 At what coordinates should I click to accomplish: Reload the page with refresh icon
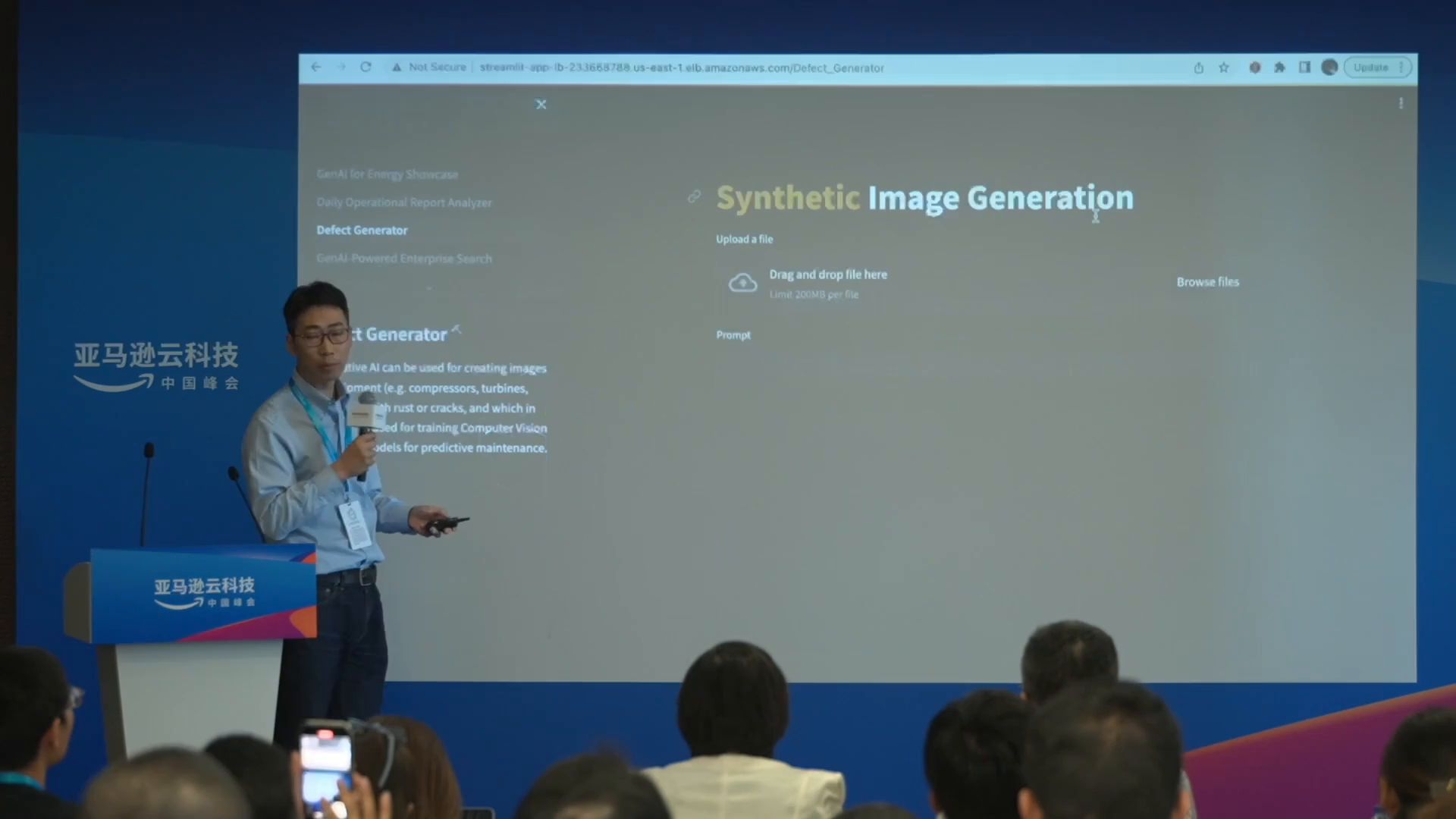(x=366, y=67)
